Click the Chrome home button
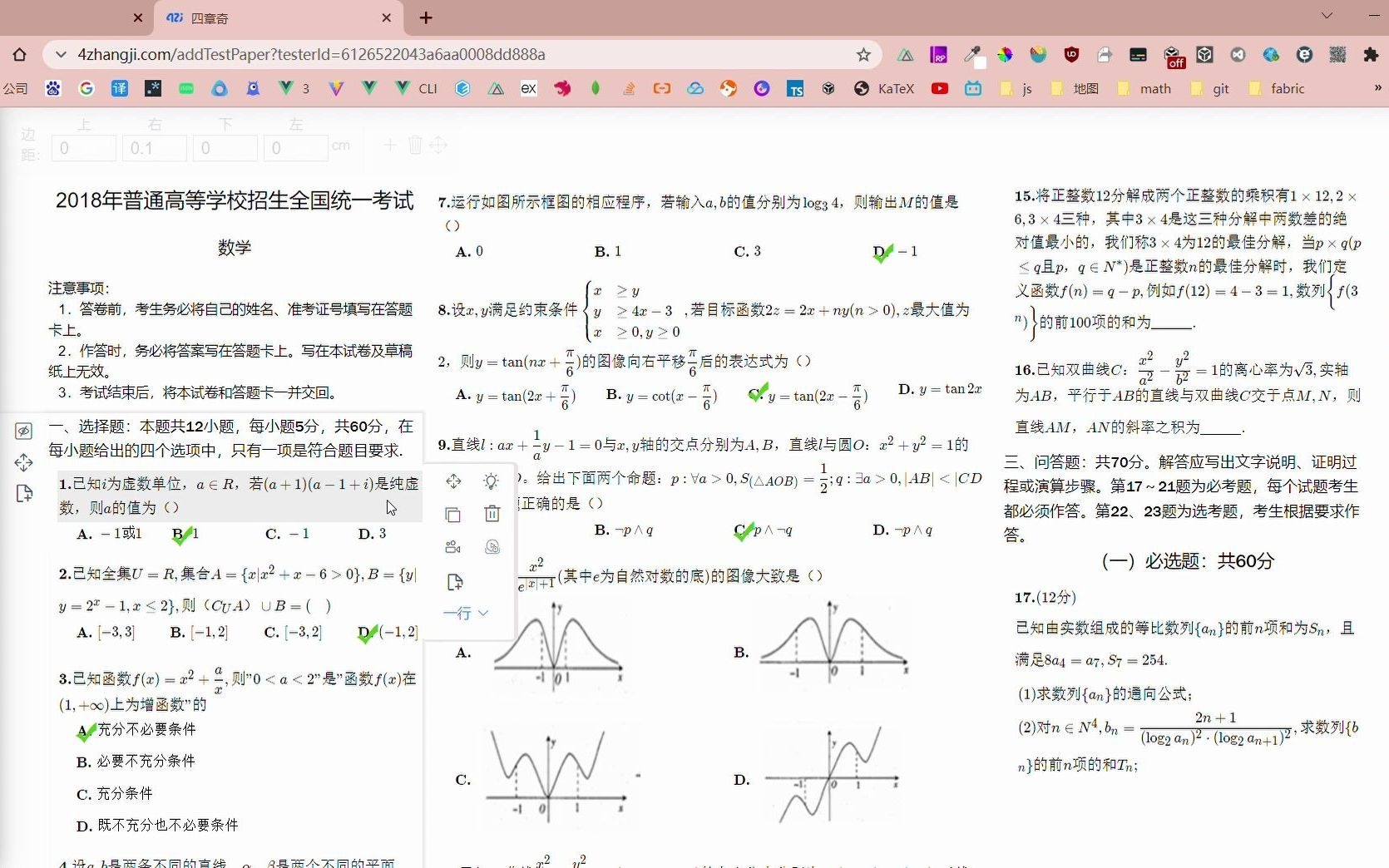This screenshot has height=868, width=1389. [x=20, y=55]
